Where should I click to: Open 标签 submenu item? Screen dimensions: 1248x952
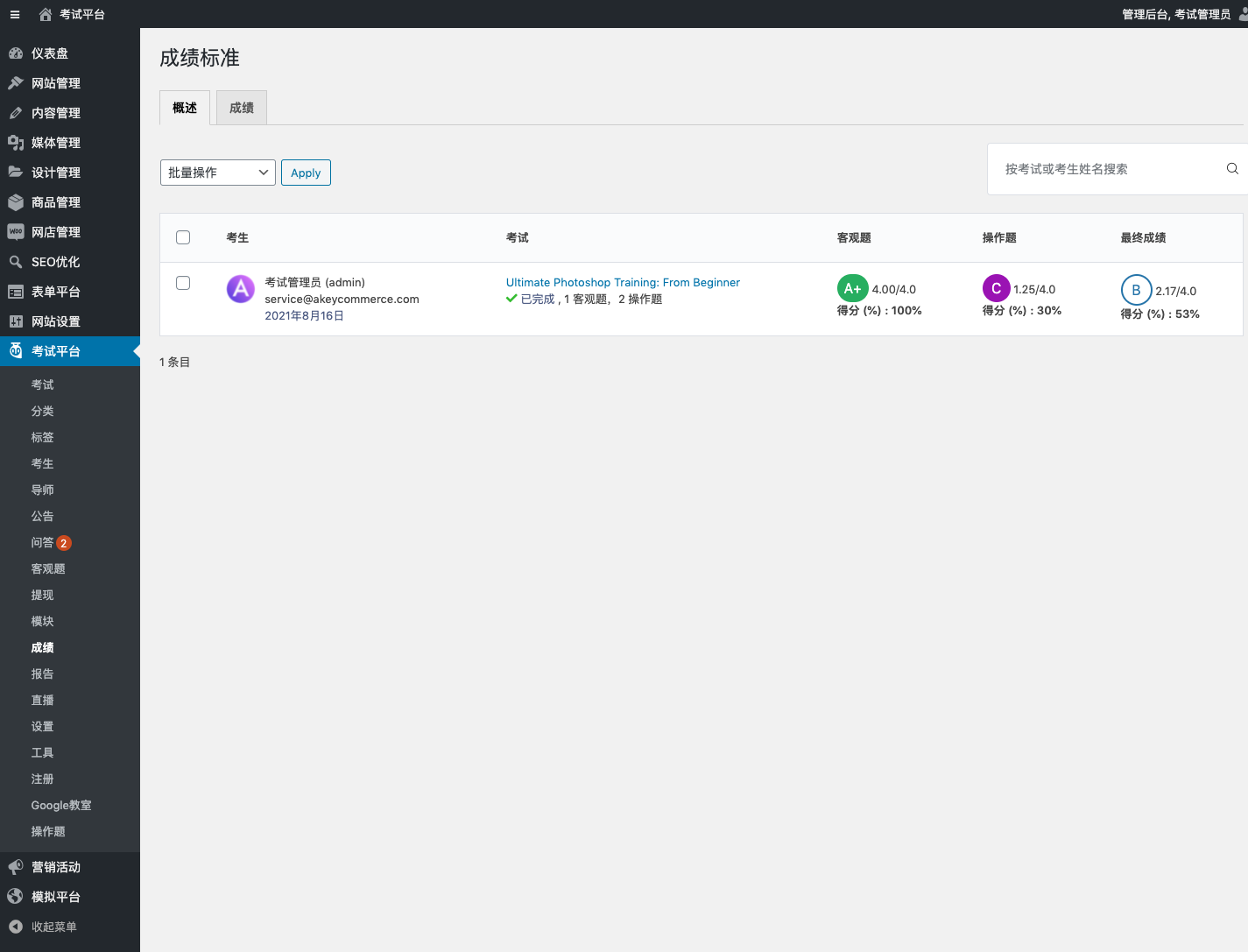(42, 437)
